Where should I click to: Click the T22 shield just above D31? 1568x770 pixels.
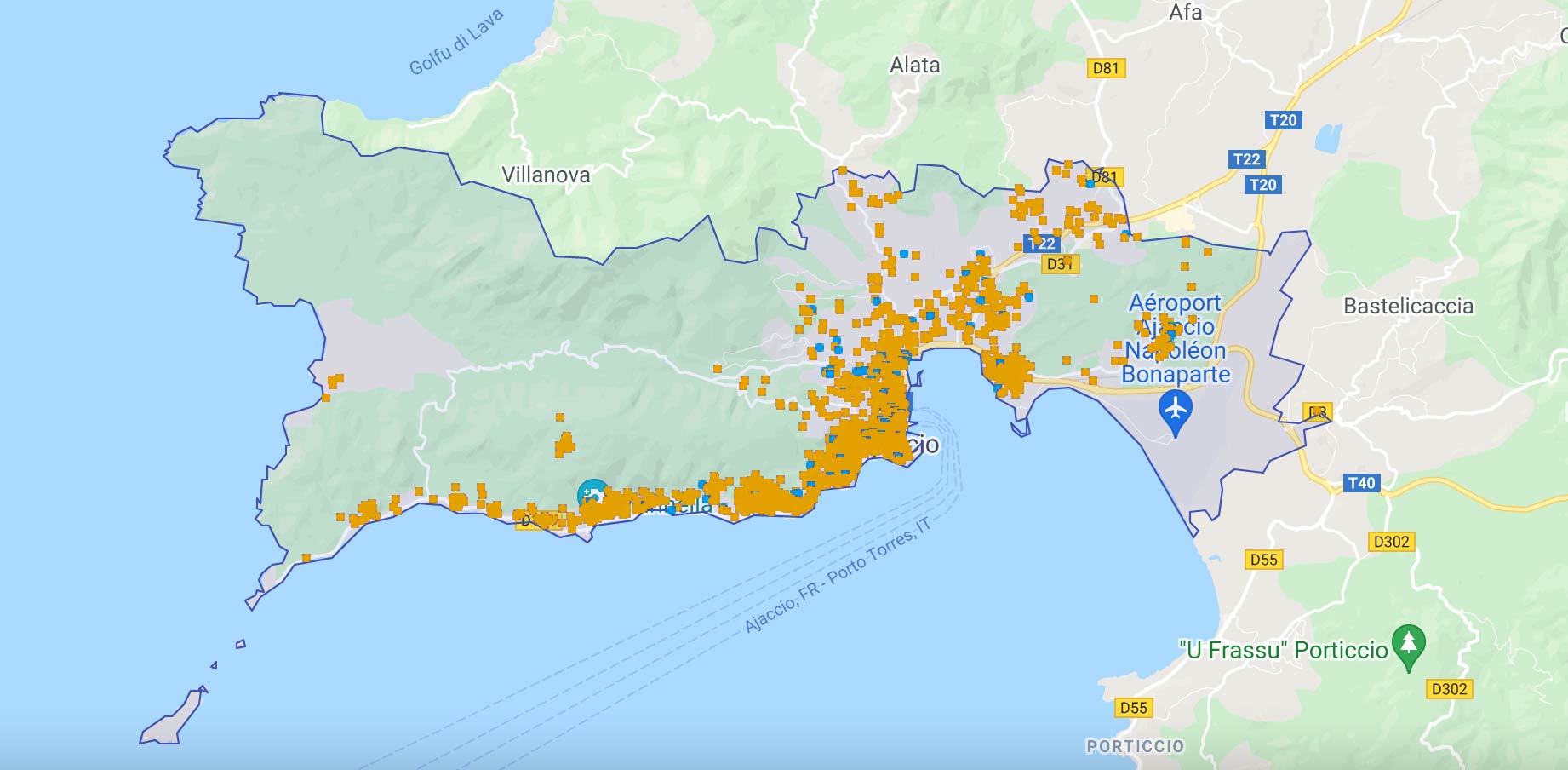(1040, 244)
